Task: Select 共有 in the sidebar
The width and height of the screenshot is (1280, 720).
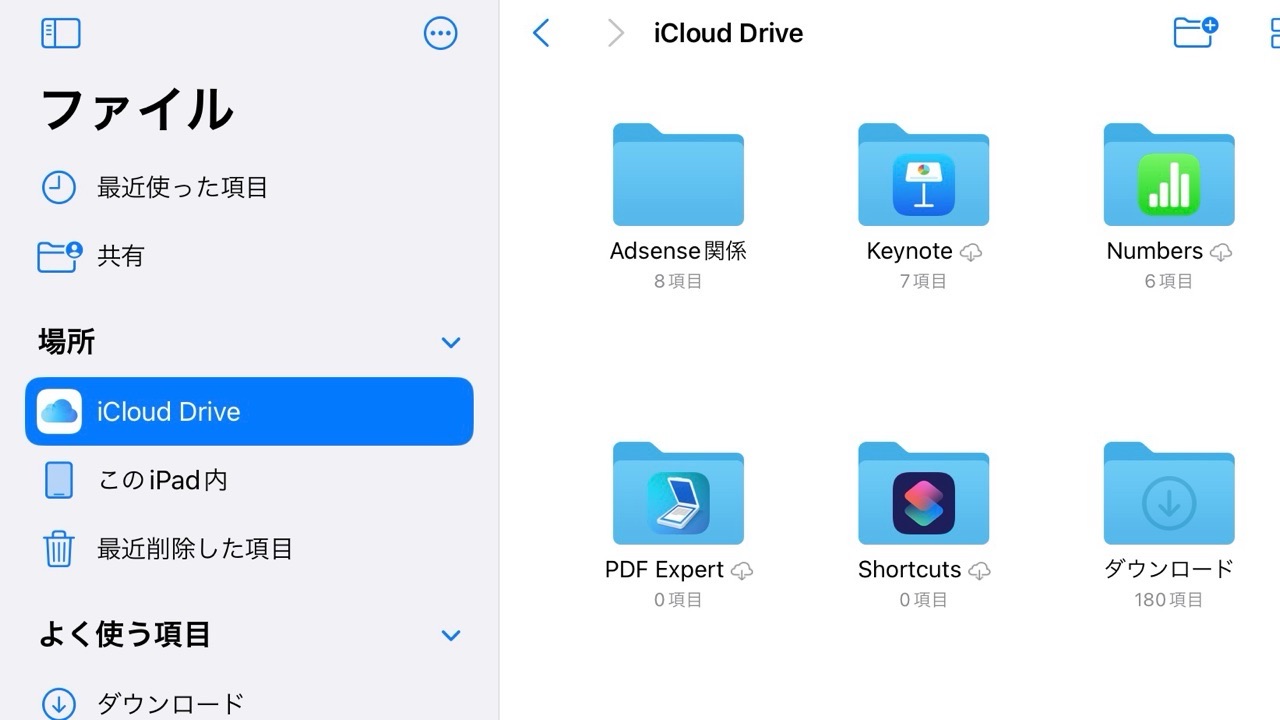Action: (120, 256)
